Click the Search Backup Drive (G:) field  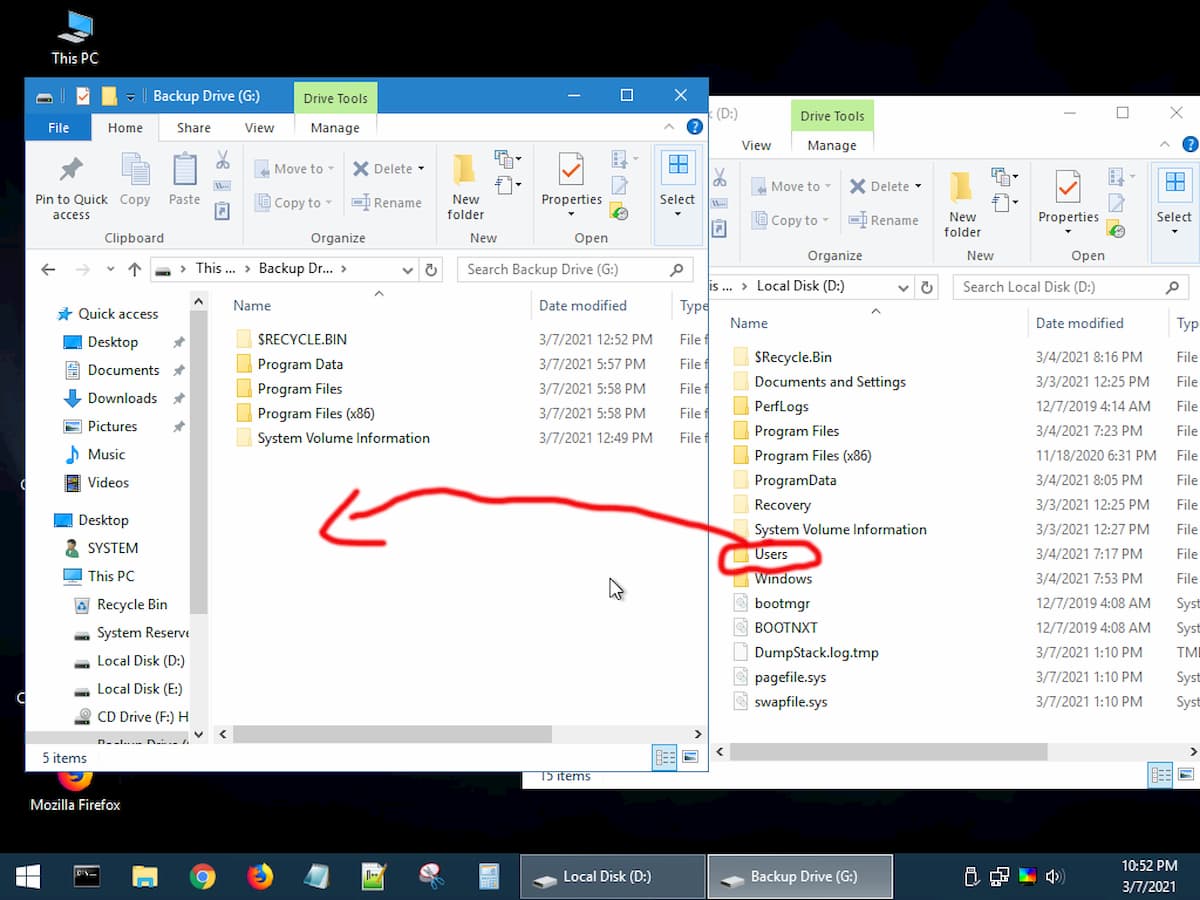(575, 269)
